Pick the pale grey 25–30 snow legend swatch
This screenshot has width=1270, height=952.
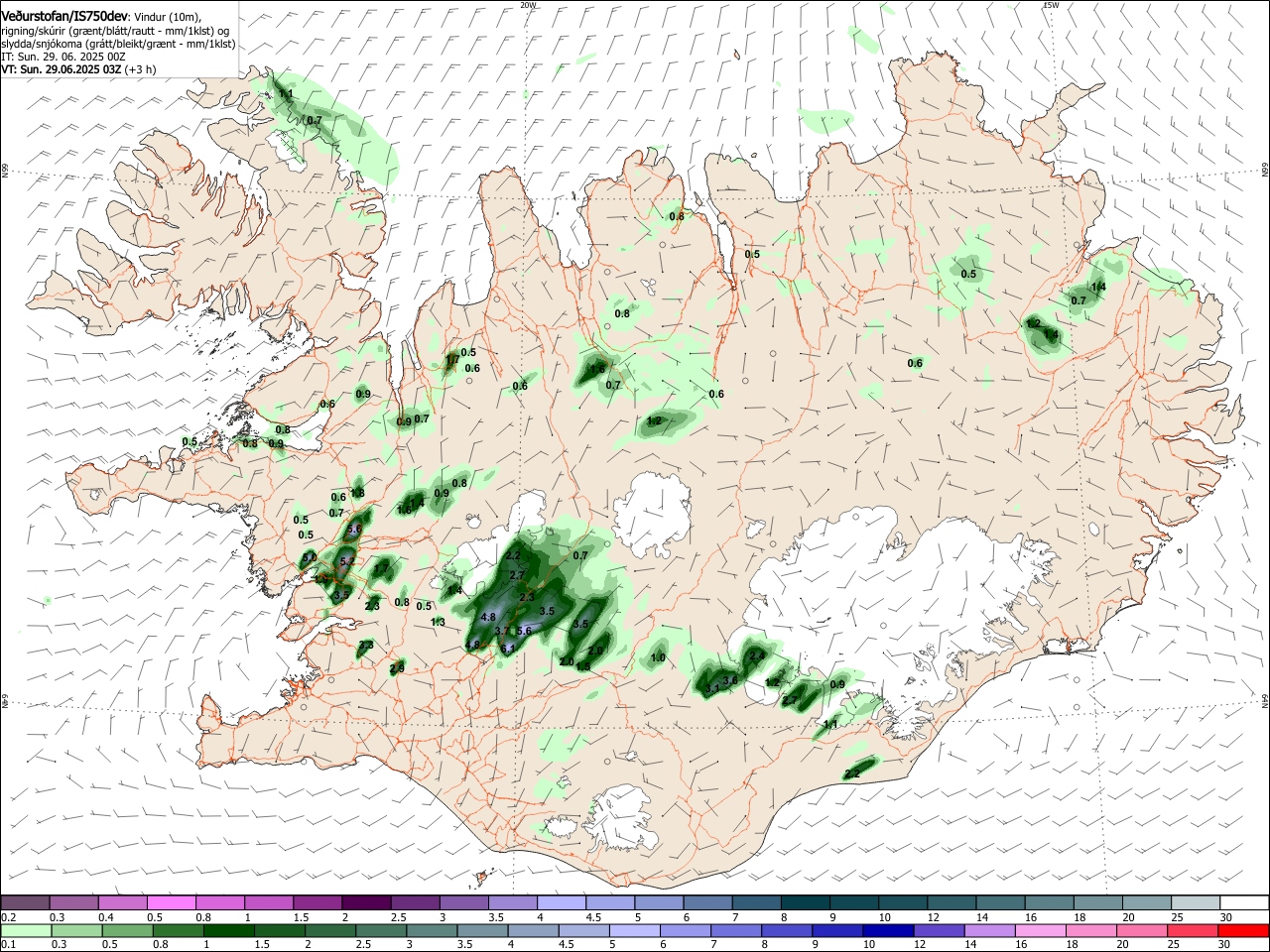point(1195,903)
